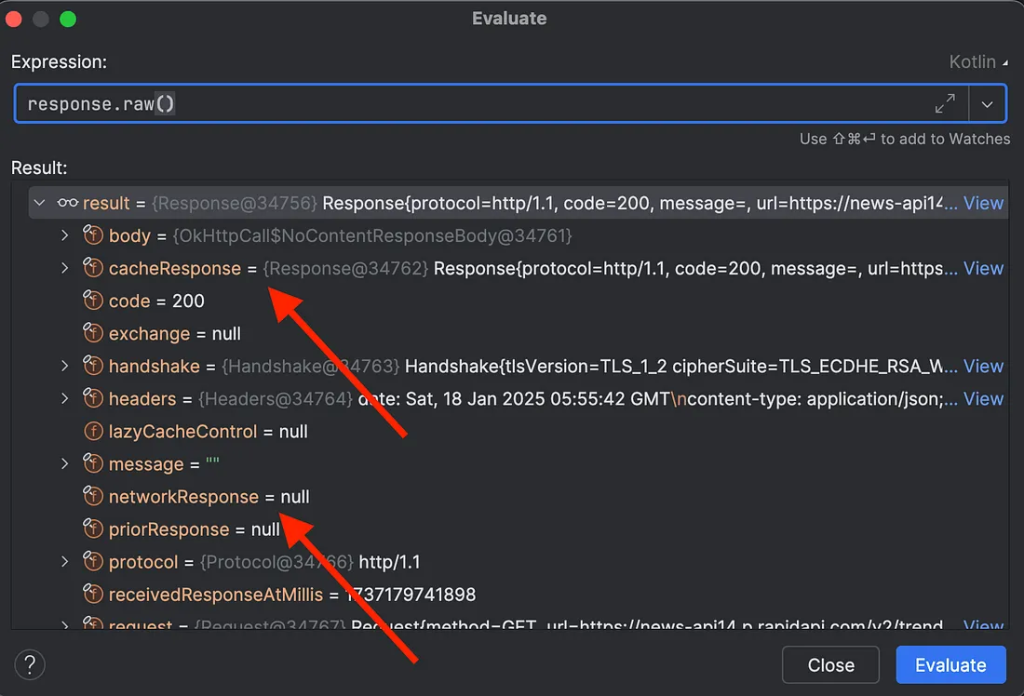Screen dimensions: 1024x696
Task: Click the field icon beside lazyCacheControl
Action: 93,432
